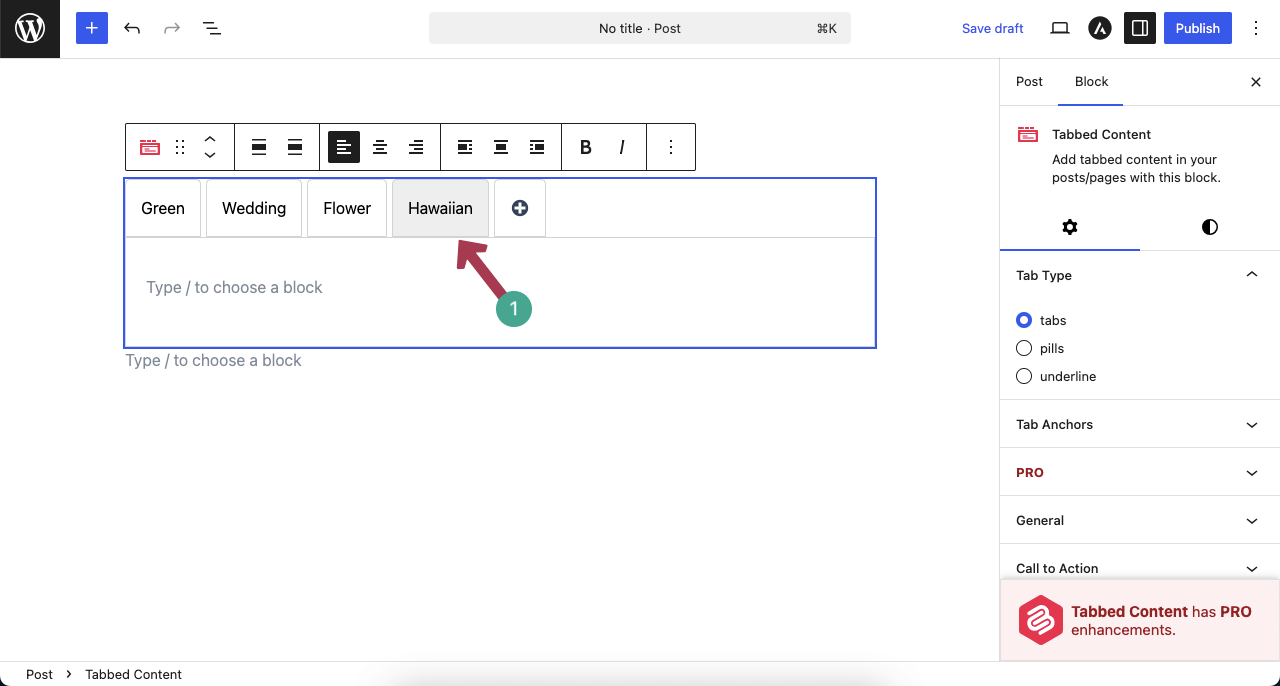Image resolution: width=1280 pixels, height=686 pixels.
Task: Open the block Styles half-circle tab
Action: point(1209,227)
